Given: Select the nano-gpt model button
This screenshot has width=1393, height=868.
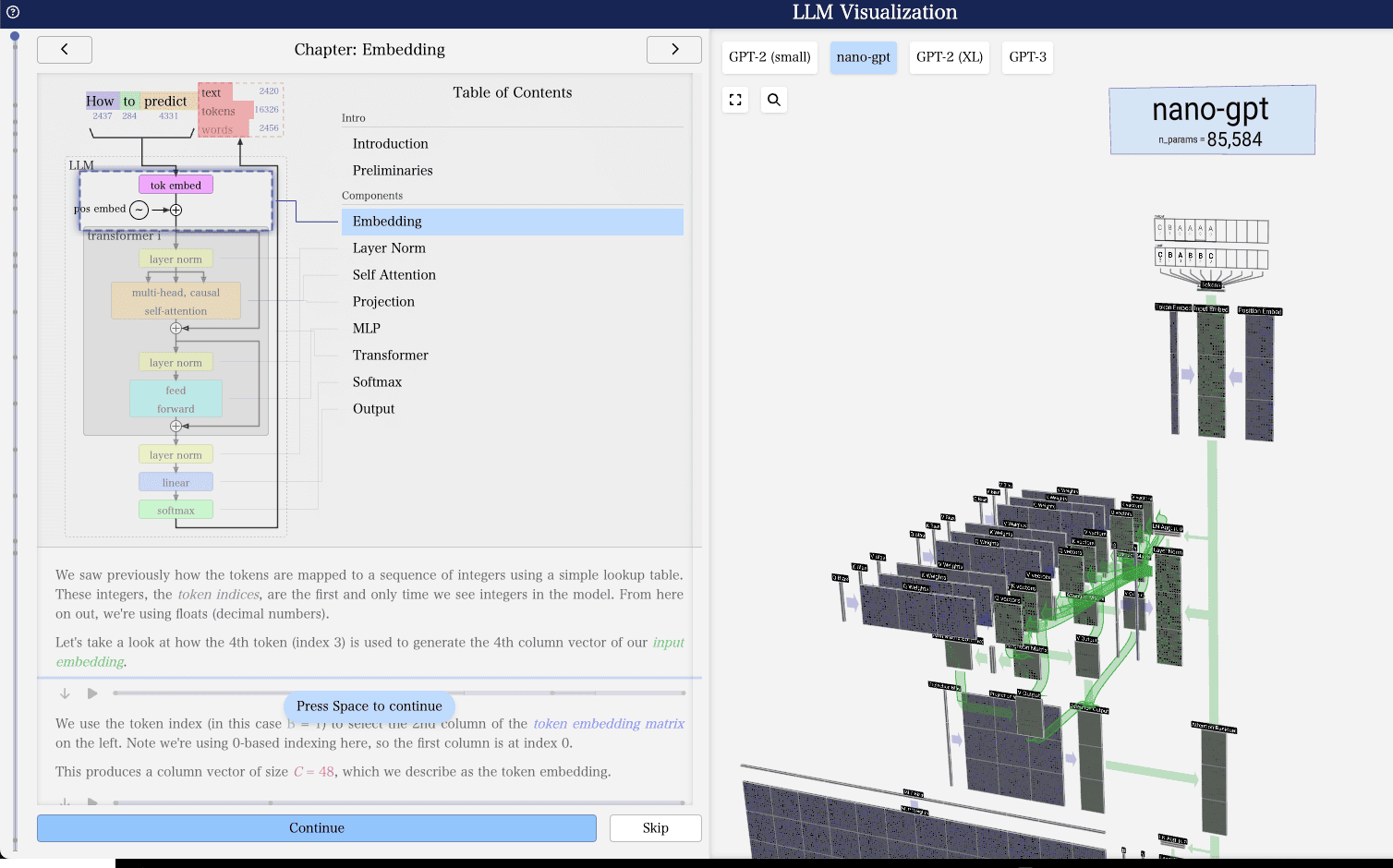Looking at the screenshot, I should tap(863, 57).
